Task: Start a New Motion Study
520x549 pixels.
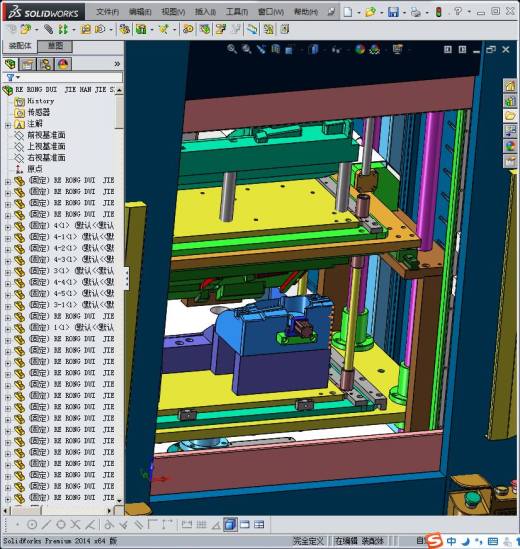Action: point(188,29)
